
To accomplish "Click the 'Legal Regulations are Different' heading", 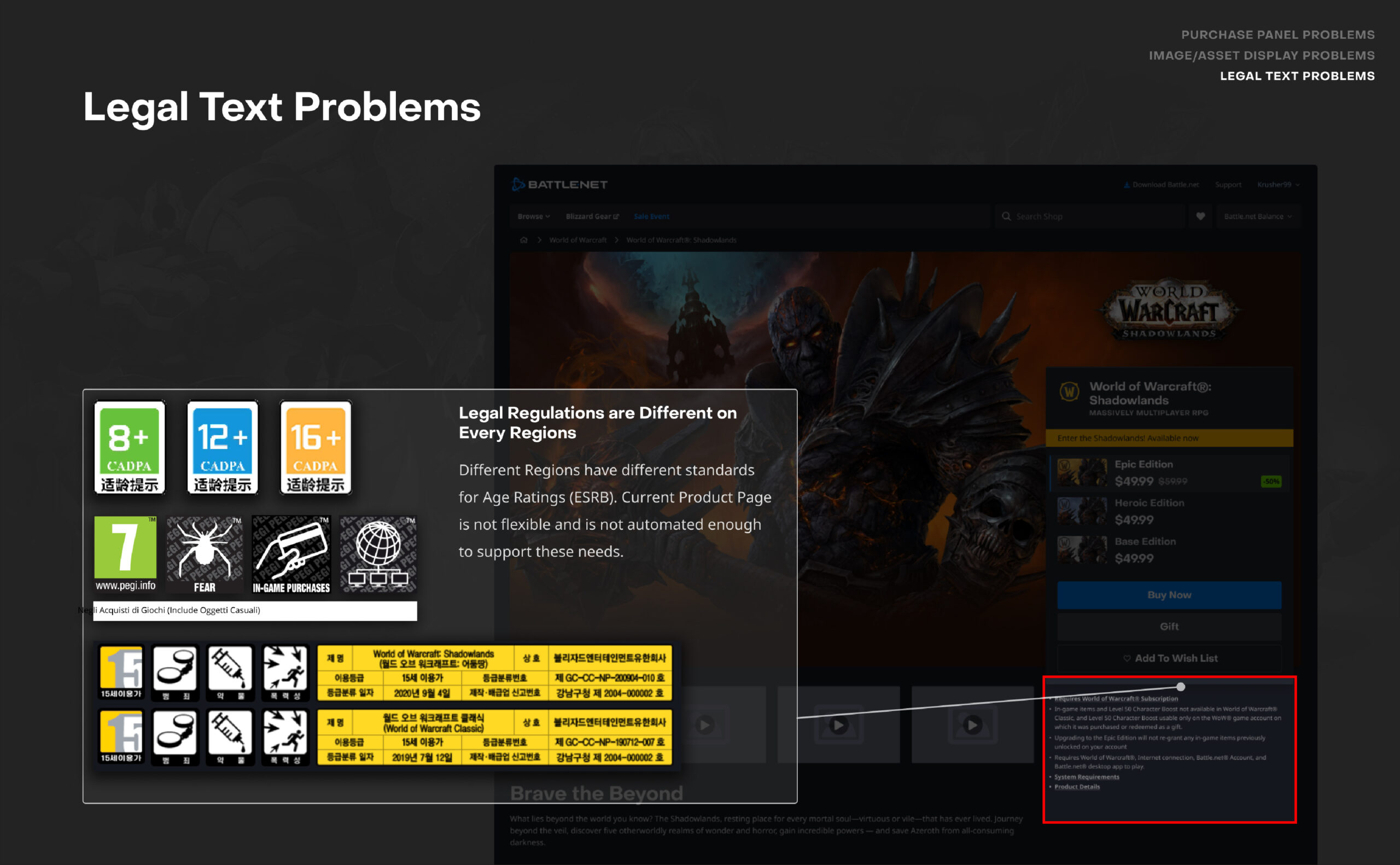I will tap(597, 423).
